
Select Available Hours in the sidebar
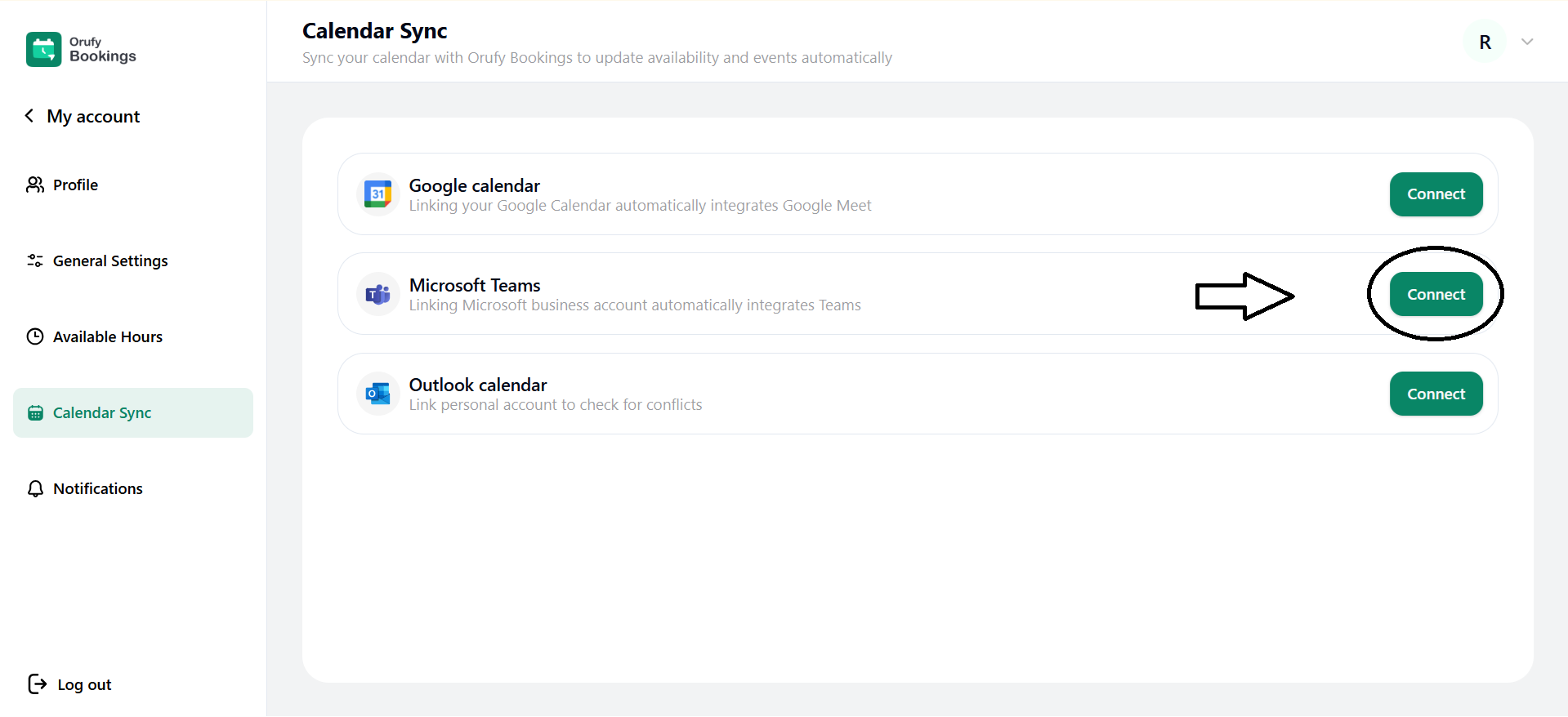[107, 337]
